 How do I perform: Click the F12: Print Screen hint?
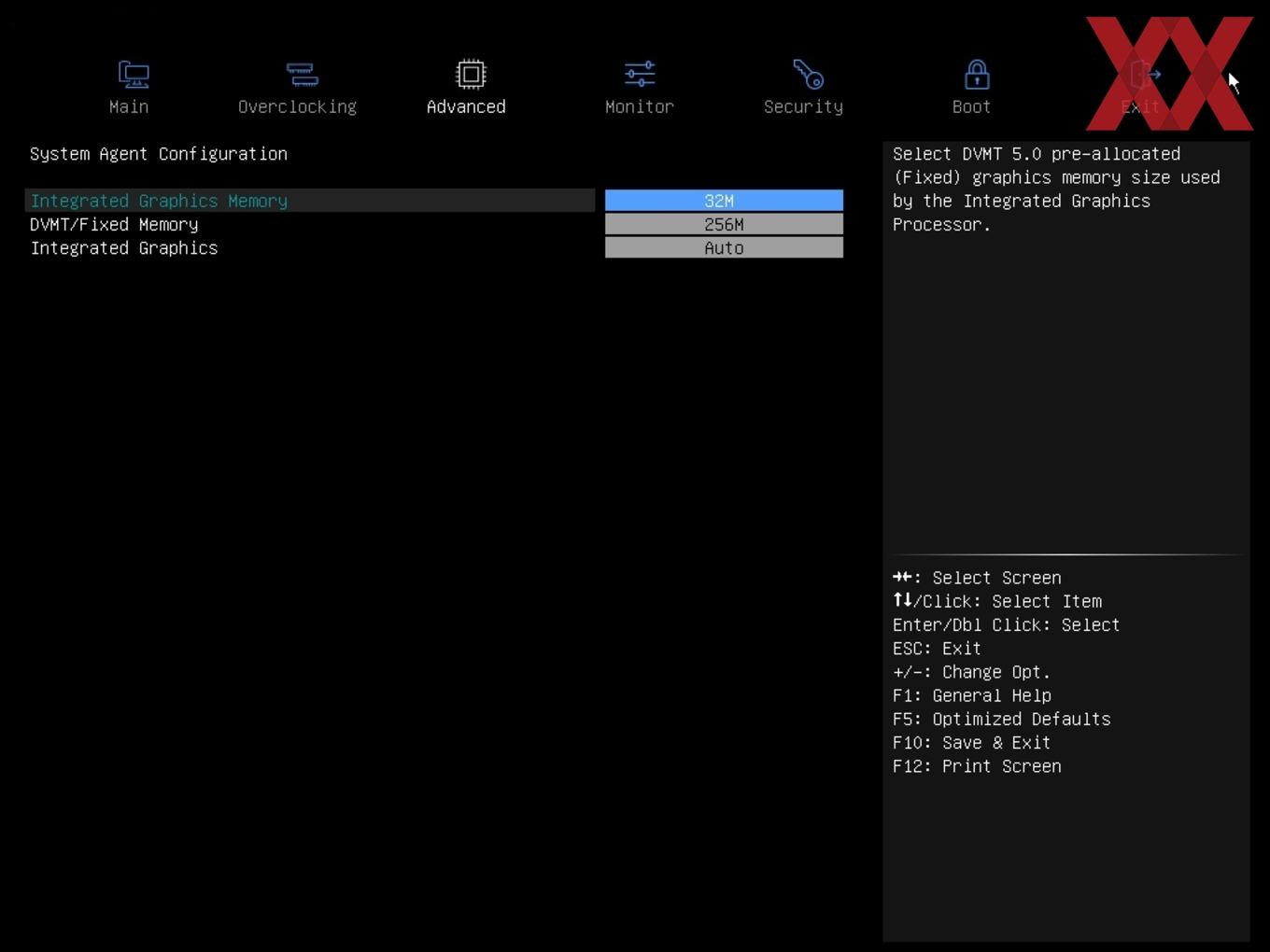pos(977,765)
